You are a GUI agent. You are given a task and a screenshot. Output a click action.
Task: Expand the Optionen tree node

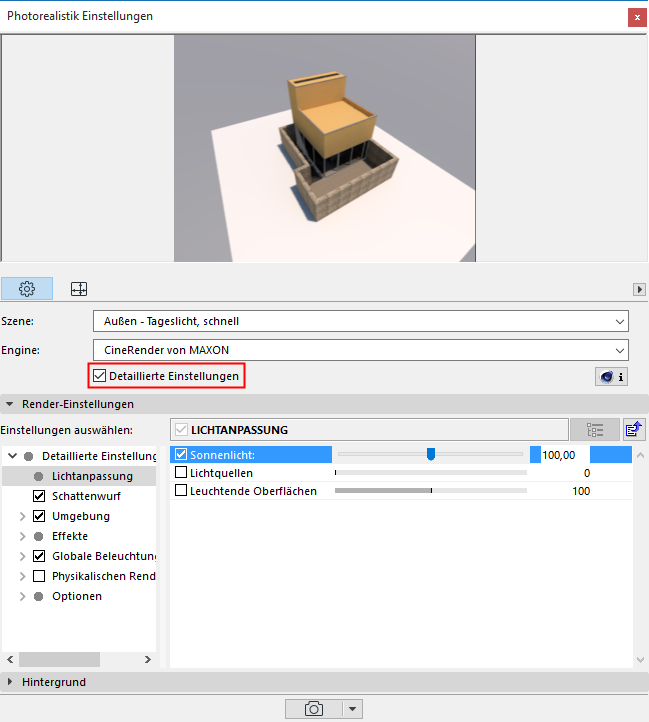22,596
